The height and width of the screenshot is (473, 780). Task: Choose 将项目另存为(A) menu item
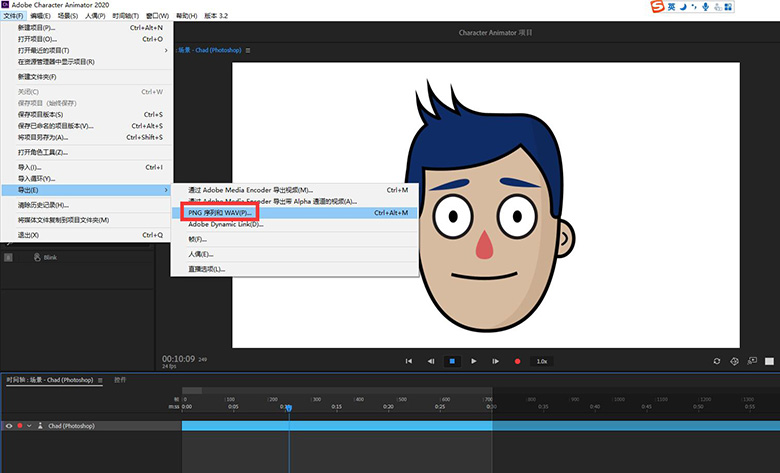pyautogui.click(x=87, y=137)
